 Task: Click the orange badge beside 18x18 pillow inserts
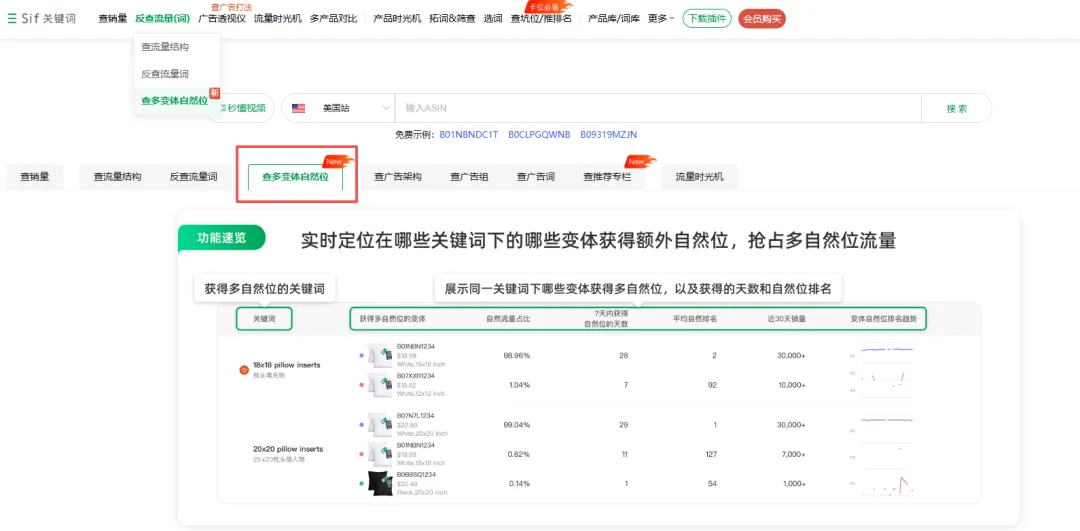tap(244, 370)
